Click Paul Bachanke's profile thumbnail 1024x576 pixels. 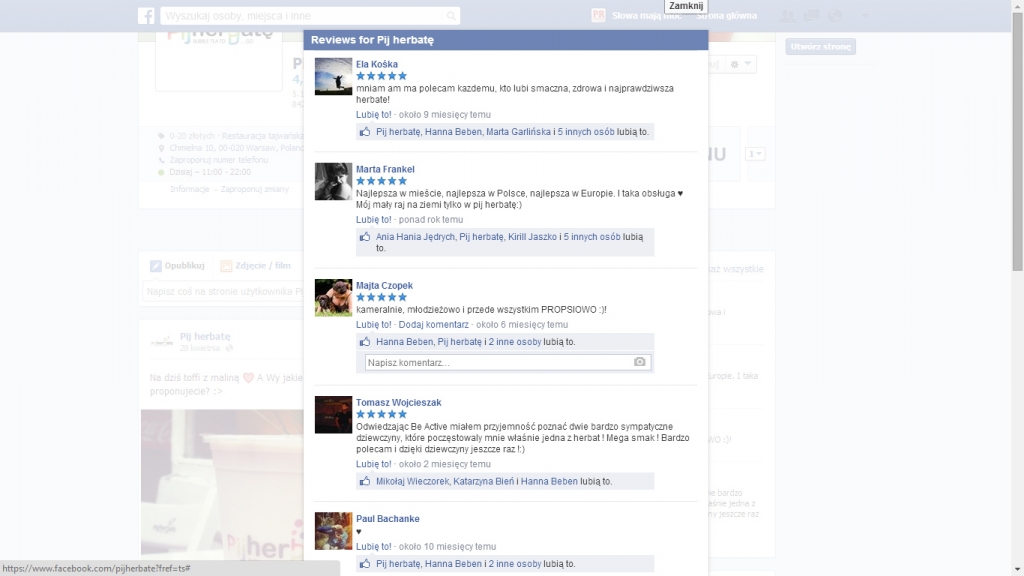[x=333, y=530]
